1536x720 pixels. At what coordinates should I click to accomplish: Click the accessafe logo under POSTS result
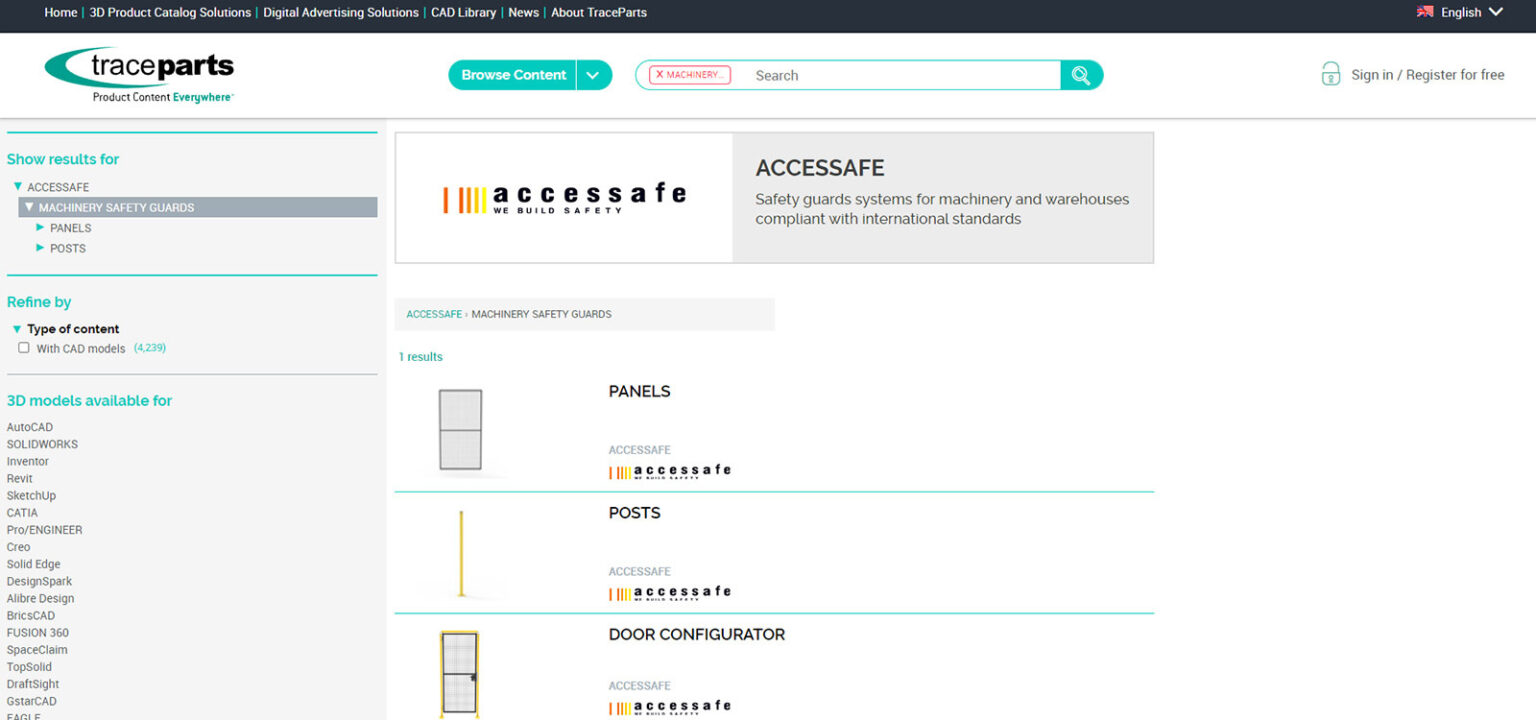pos(670,592)
